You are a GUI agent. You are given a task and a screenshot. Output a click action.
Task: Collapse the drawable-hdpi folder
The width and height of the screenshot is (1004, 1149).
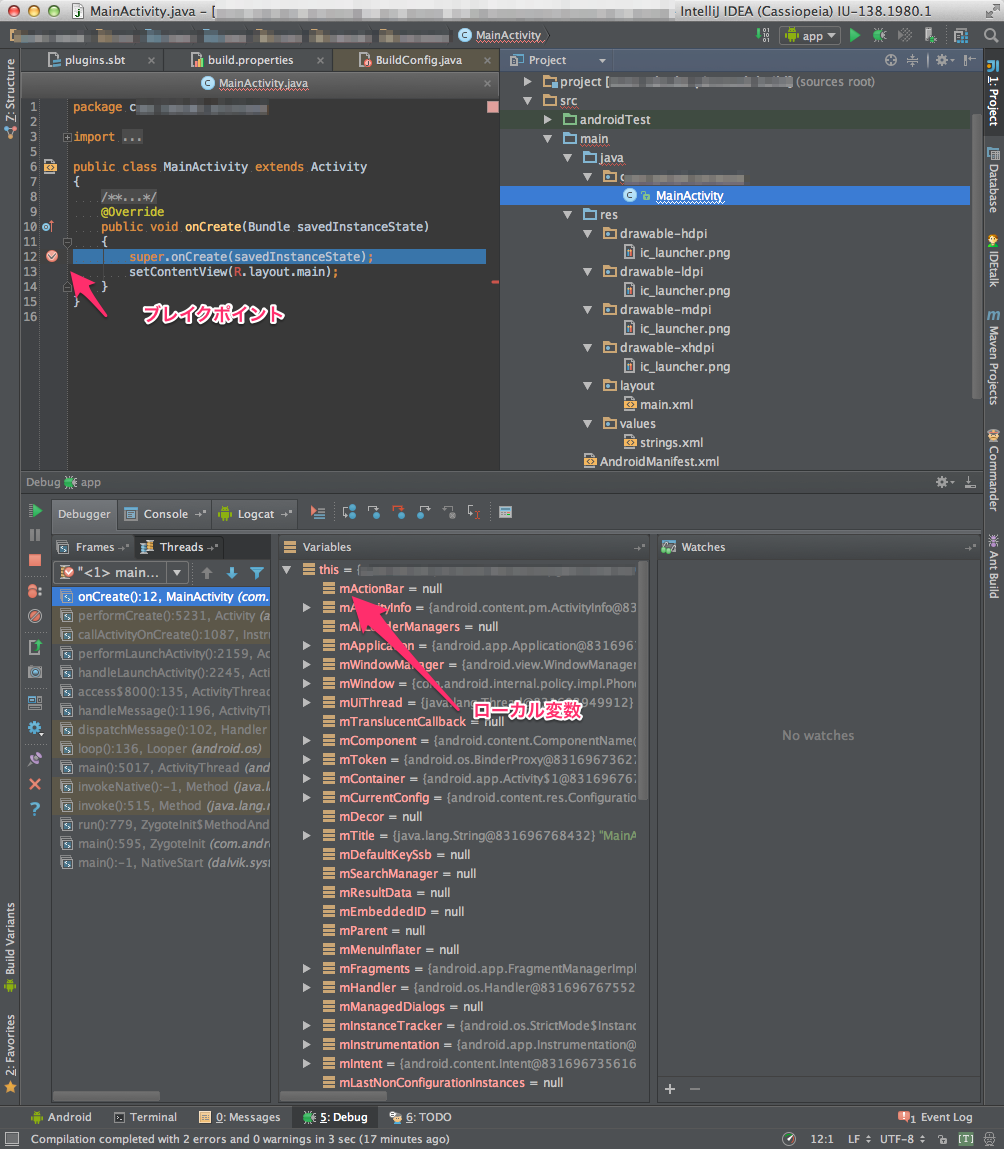588,233
